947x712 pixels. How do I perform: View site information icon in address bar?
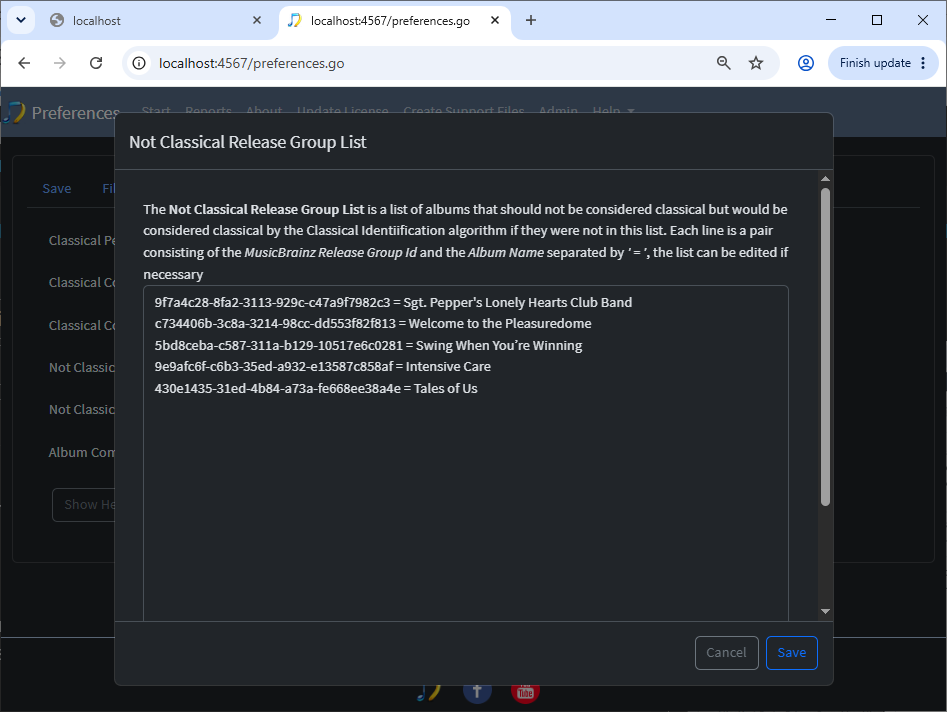coord(139,63)
